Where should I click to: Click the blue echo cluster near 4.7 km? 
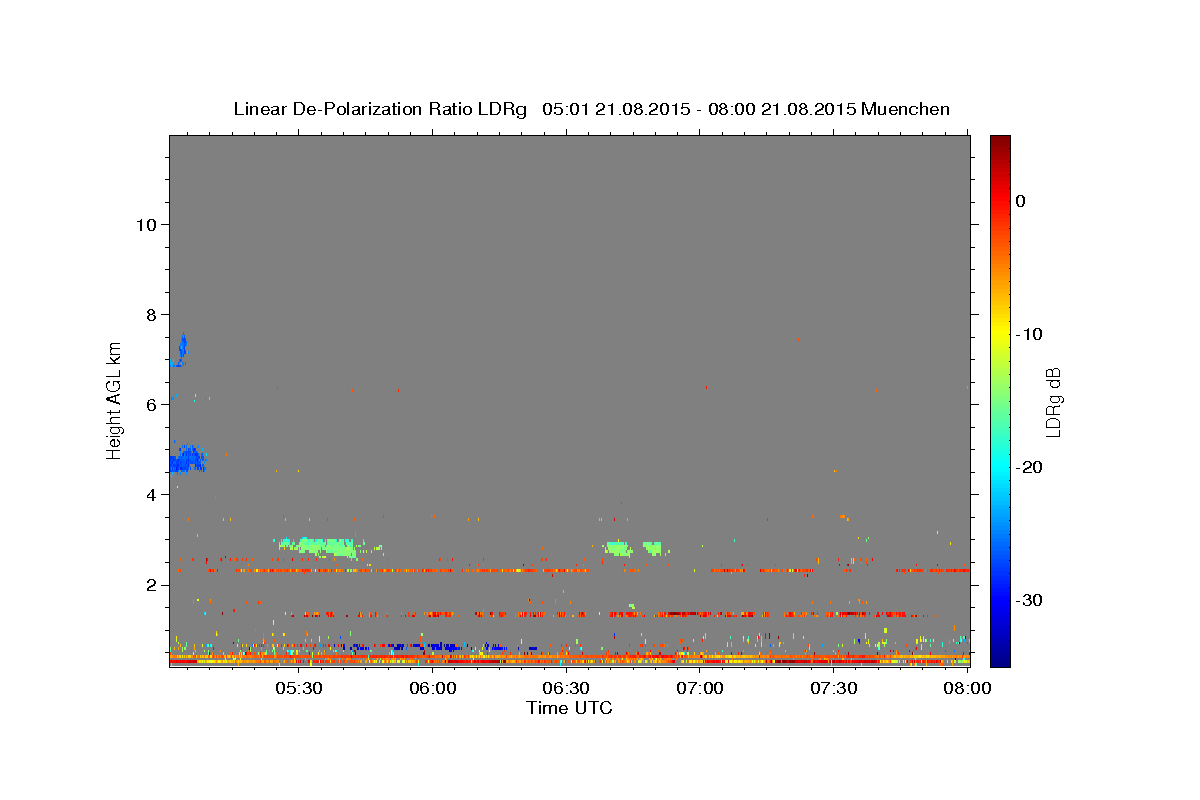pos(186,459)
